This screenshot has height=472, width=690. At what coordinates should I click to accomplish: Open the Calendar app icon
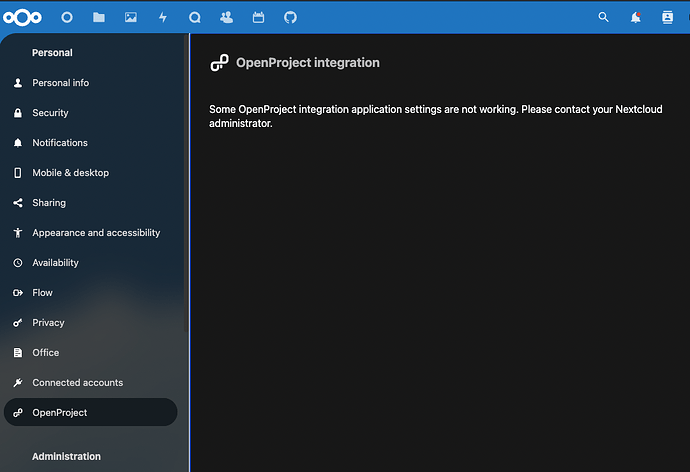point(258,18)
